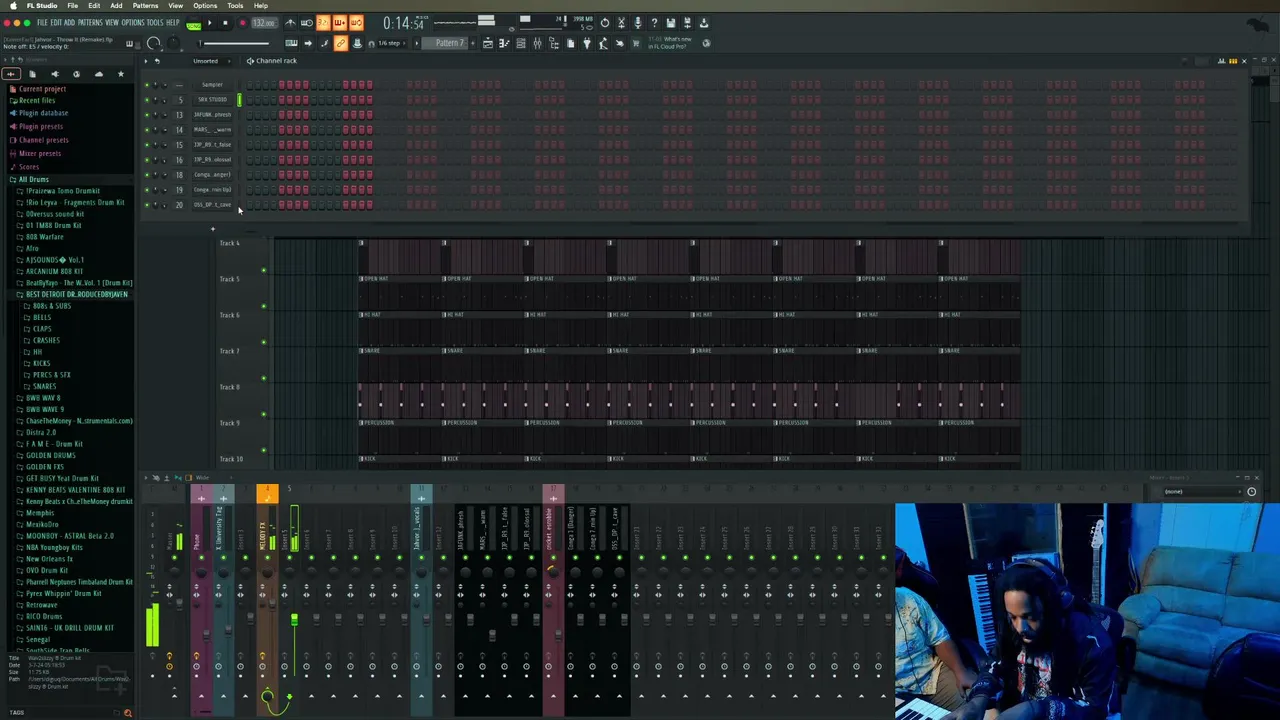Click the export render icon
Screen dimensions: 1280x720
[x=704, y=23]
